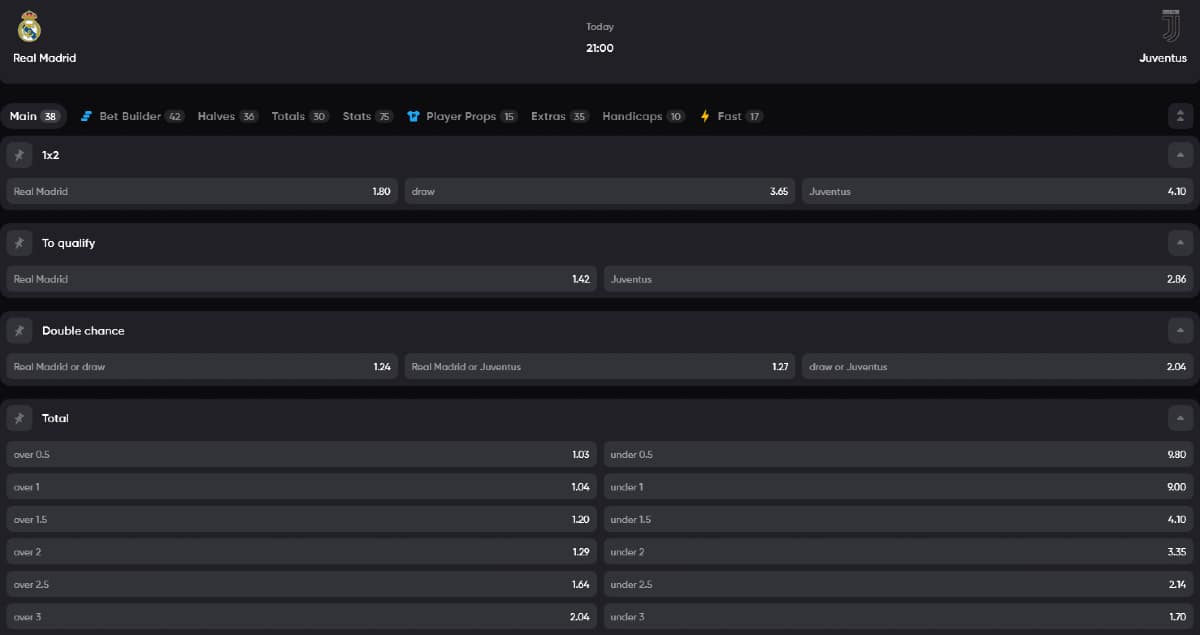Choose over 0.5 at 1.03
Image resolution: width=1200 pixels, height=635 pixels.
pos(301,454)
